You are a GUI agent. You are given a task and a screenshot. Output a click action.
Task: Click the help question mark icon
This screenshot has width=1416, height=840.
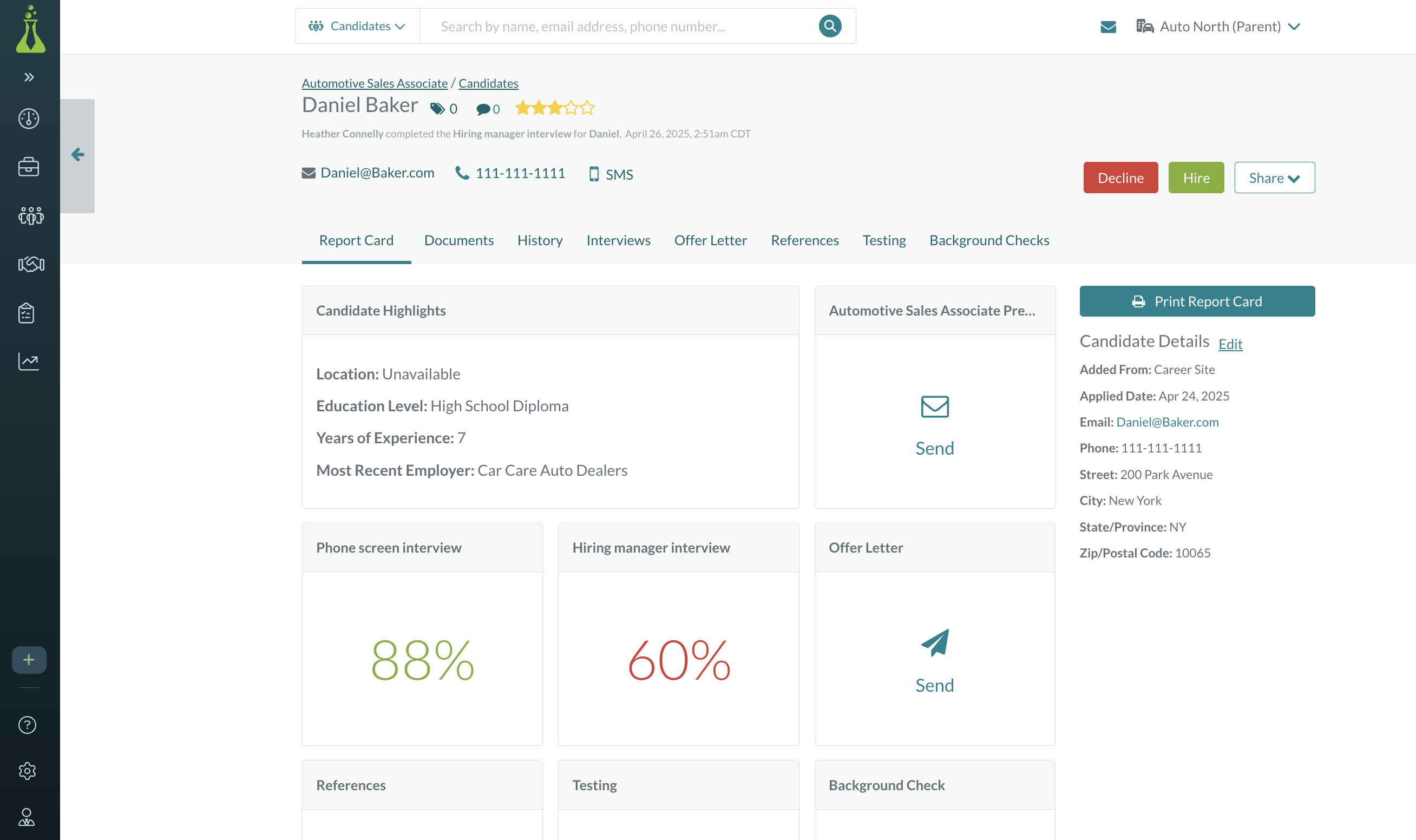pos(27,725)
